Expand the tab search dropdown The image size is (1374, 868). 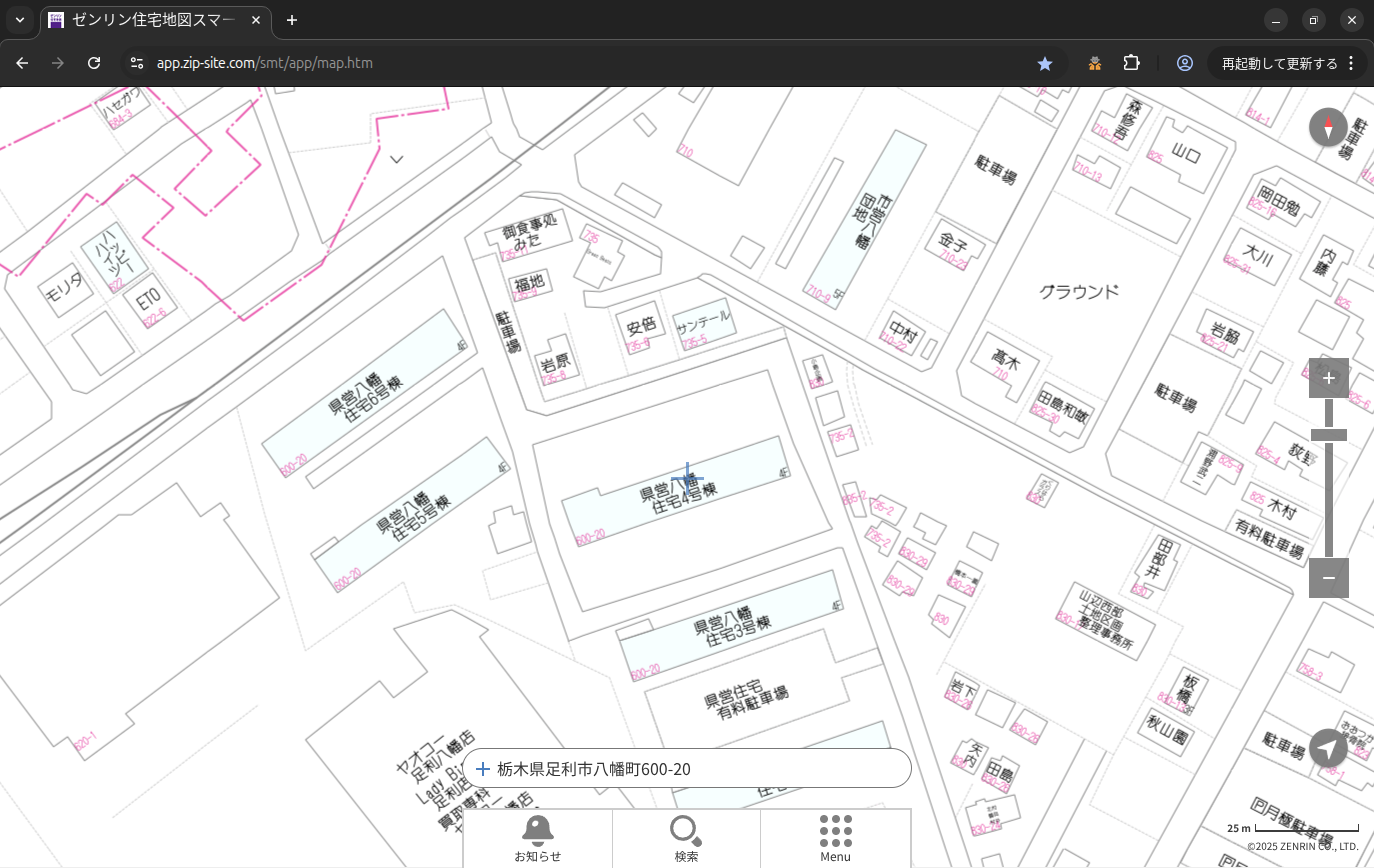[x=19, y=20]
